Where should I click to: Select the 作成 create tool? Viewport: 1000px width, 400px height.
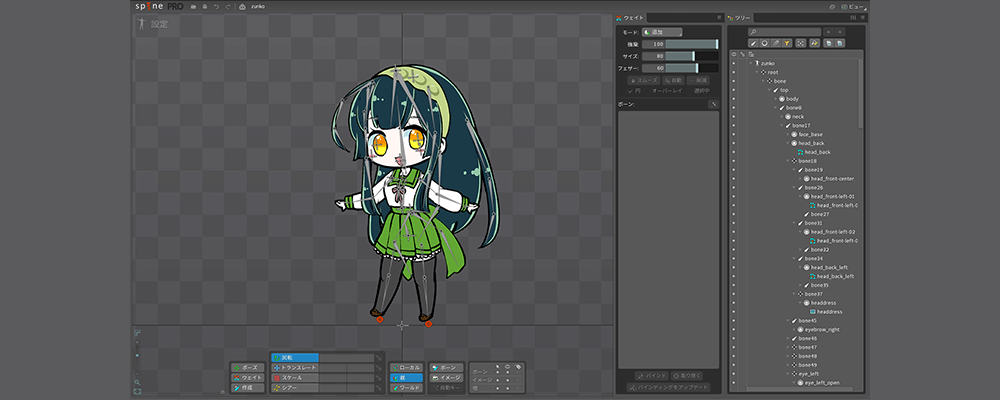click(x=247, y=388)
